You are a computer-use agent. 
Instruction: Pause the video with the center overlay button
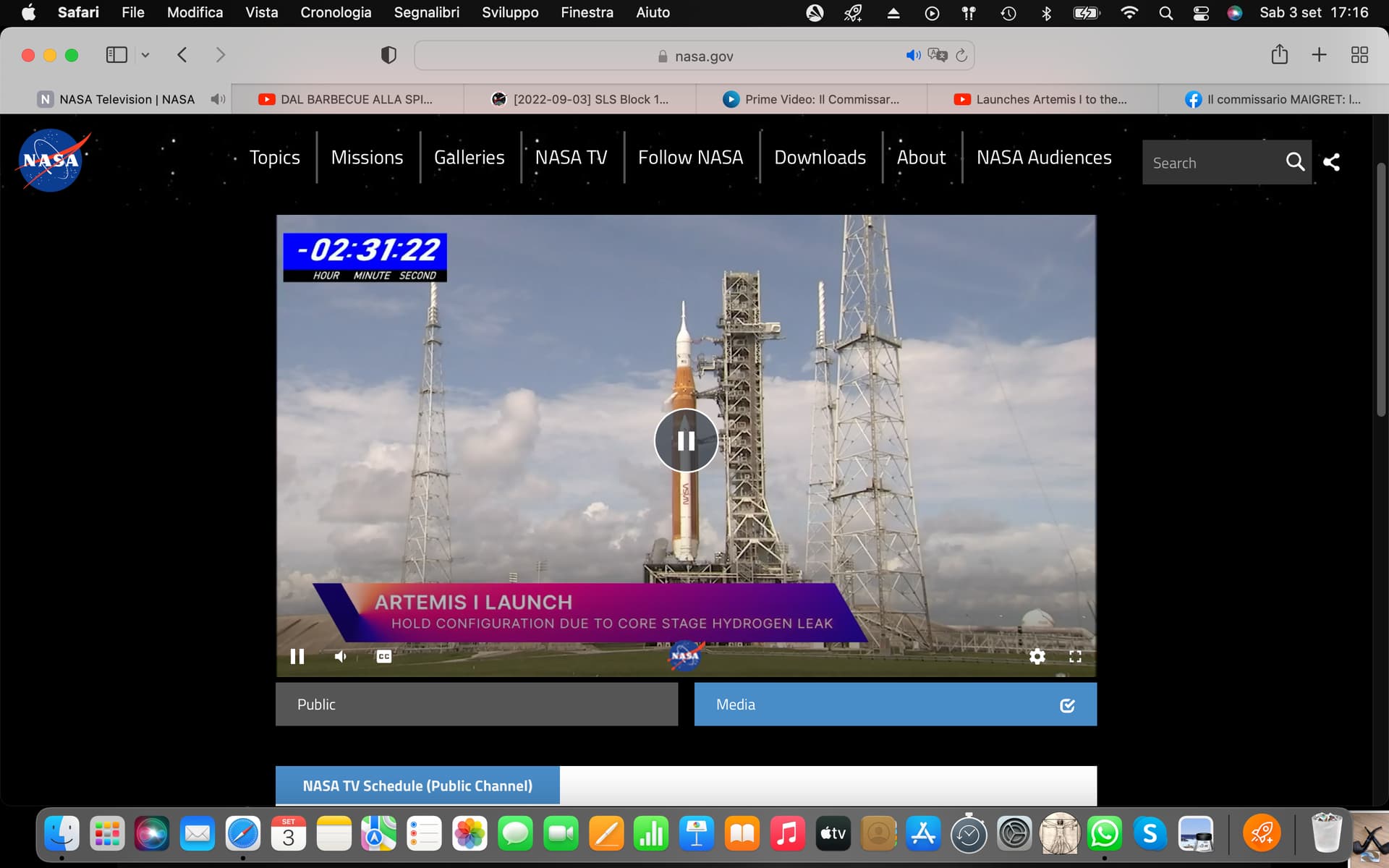(x=686, y=441)
